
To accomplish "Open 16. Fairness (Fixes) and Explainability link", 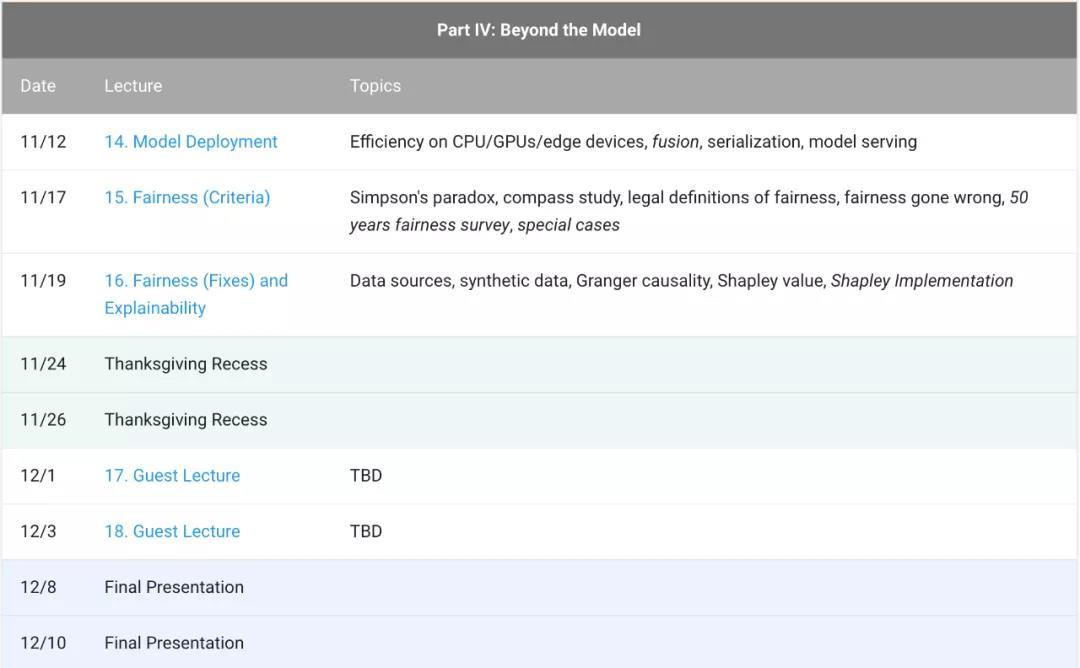I will (196, 281).
